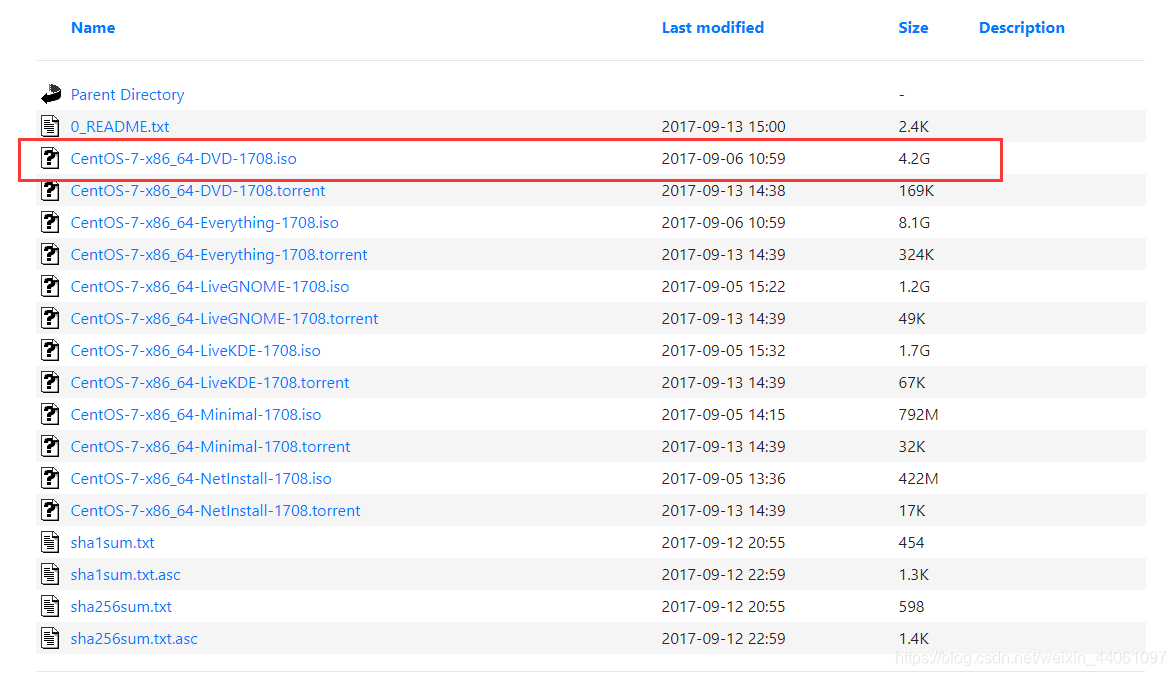Screen dimensions: 1176x676
Task: Click the icon beside CentOS-7-x86_64-Minimal-1708.torrent
Action: (x=50, y=446)
